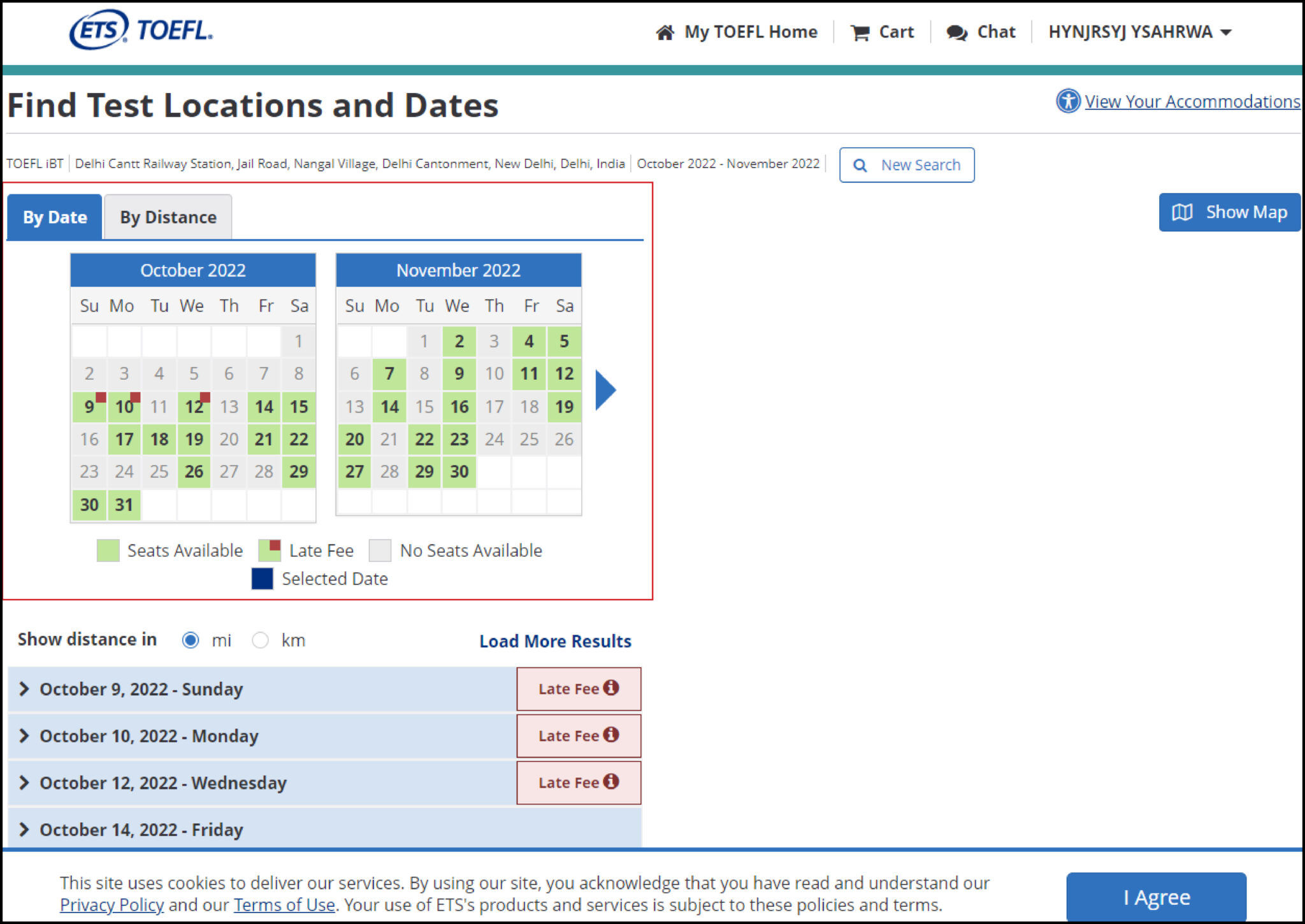Click Late Fee badge for October 12
Image resolution: width=1305 pixels, height=924 pixels.
(579, 783)
